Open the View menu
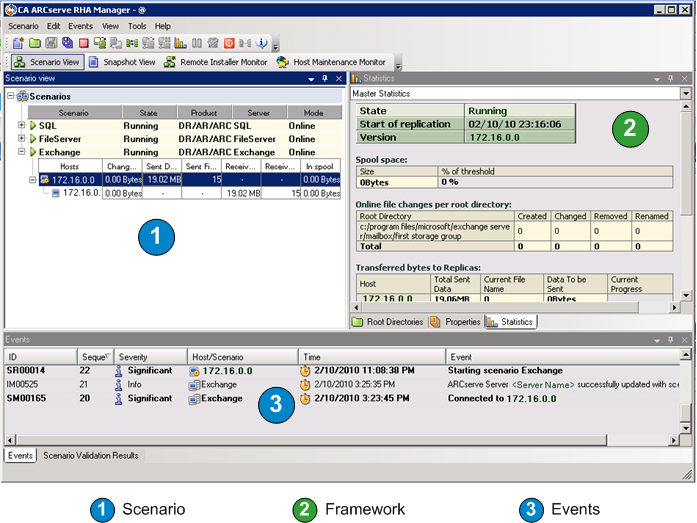Image resolution: width=697 pixels, height=523 pixels. pyautogui.click(x=110, y=26)
